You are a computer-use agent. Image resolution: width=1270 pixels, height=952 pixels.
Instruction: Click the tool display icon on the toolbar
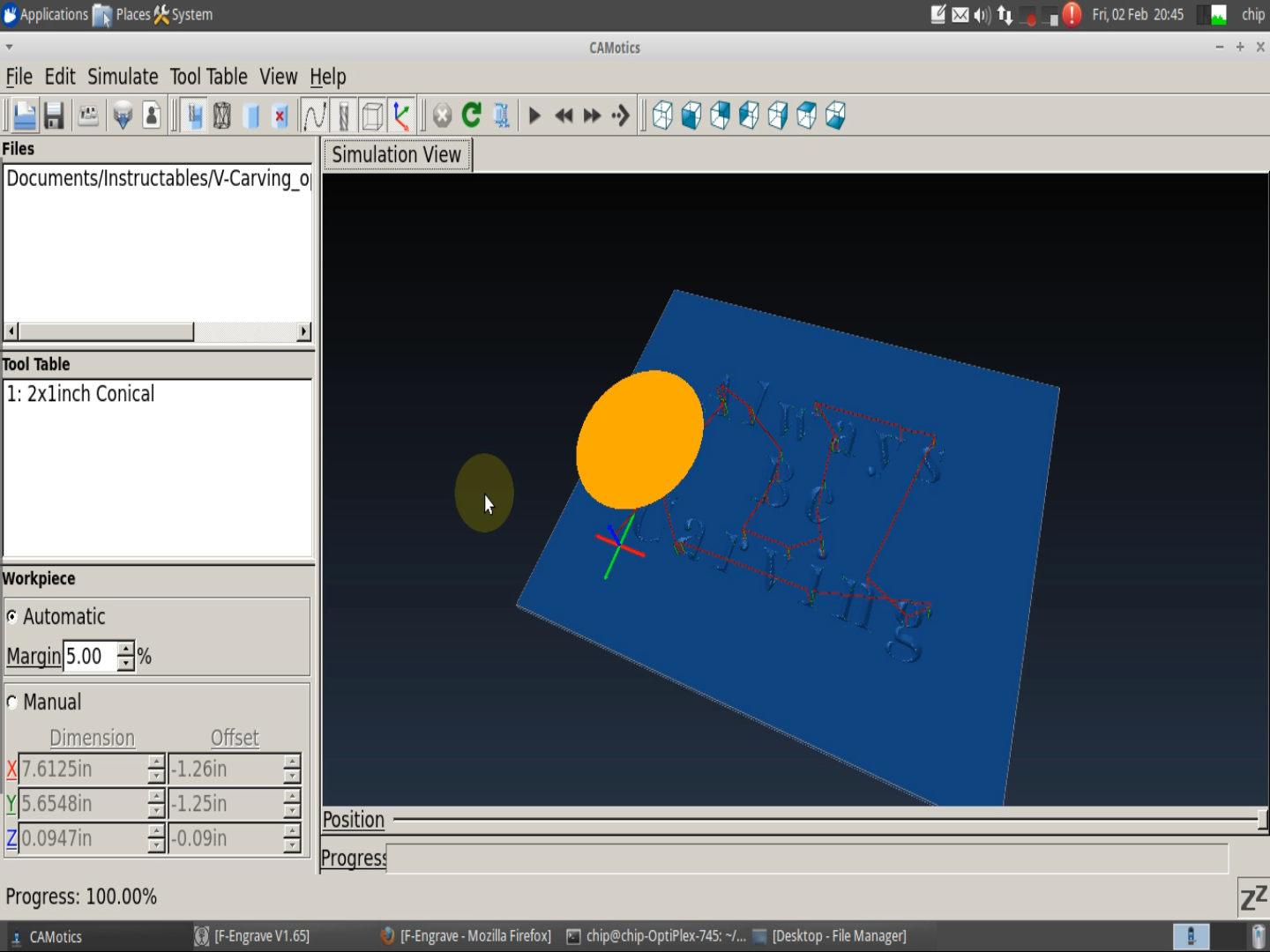(343, 115)
